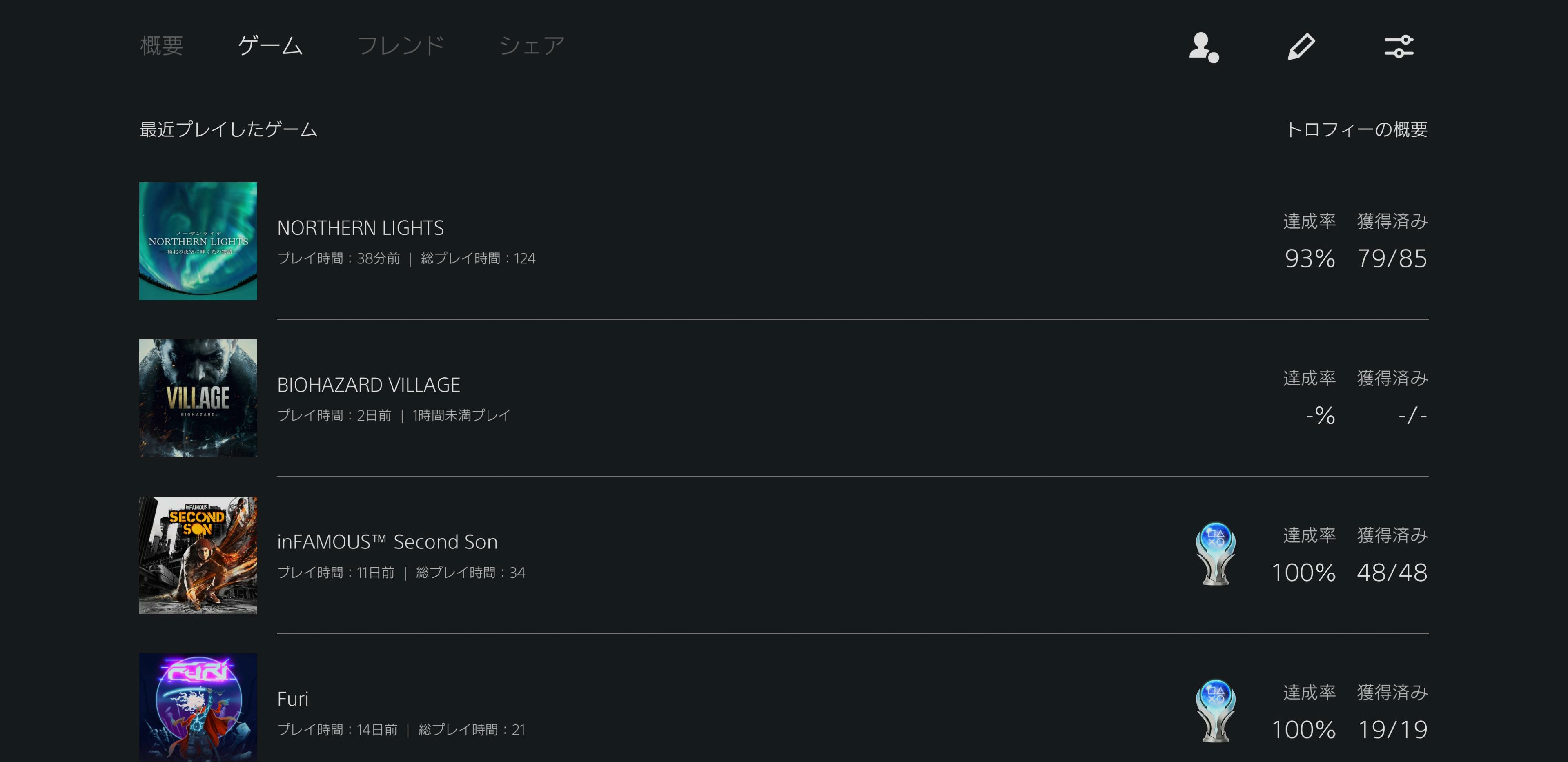1568x762 pixels.
Task: Click the Furi game title text
Action: pos(293,699)
